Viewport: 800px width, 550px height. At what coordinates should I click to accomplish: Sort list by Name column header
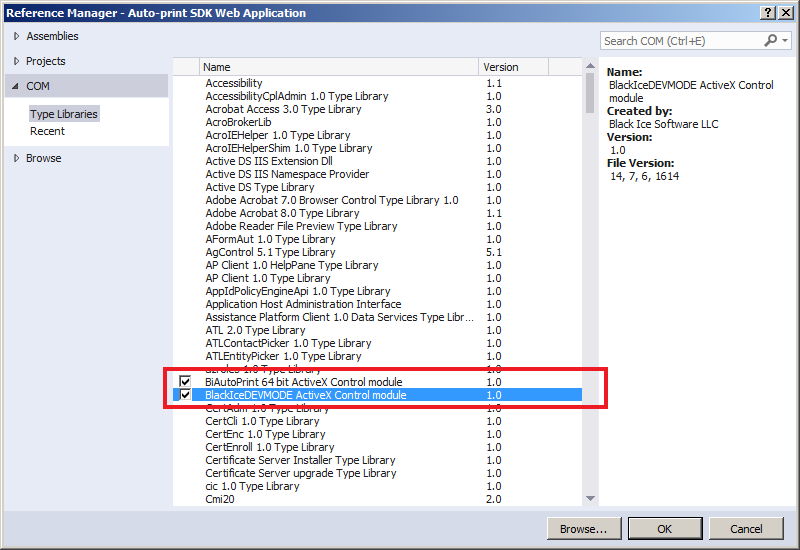point(340,67)
